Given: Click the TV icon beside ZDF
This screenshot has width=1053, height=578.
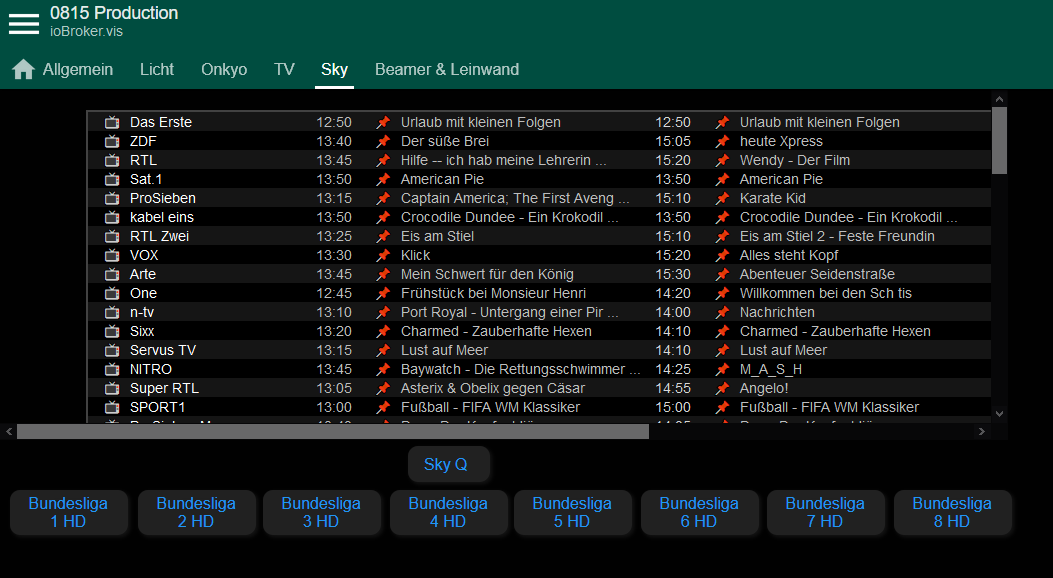Looking at the screenshot, I should click(x=112, y=141).
